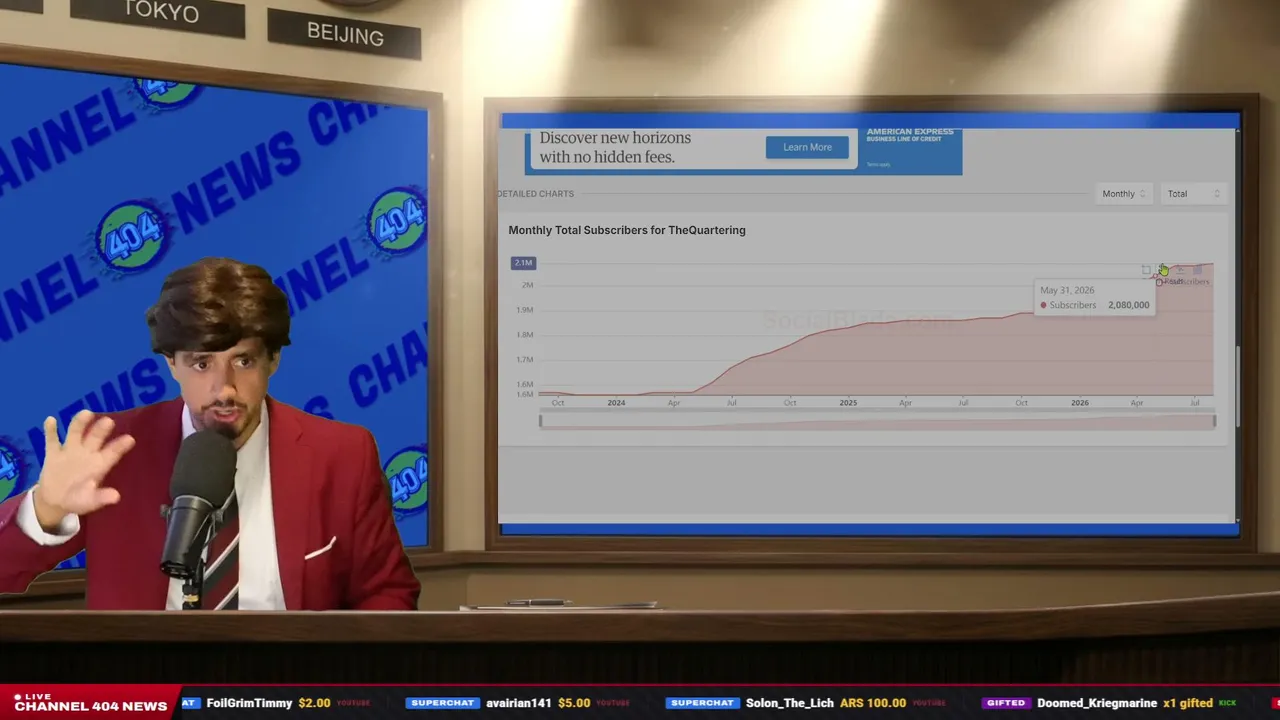Click the 2026 x-axis label
This screenshot has height=720, width=1280.
click(1080, 403)
